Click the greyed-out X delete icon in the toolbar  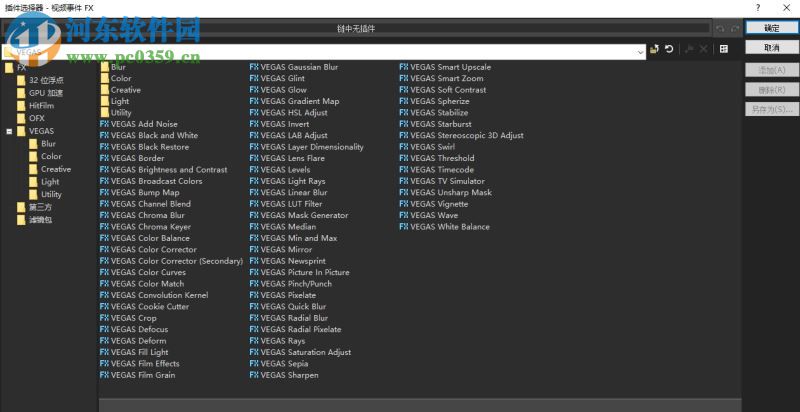[x=703, y=49]
